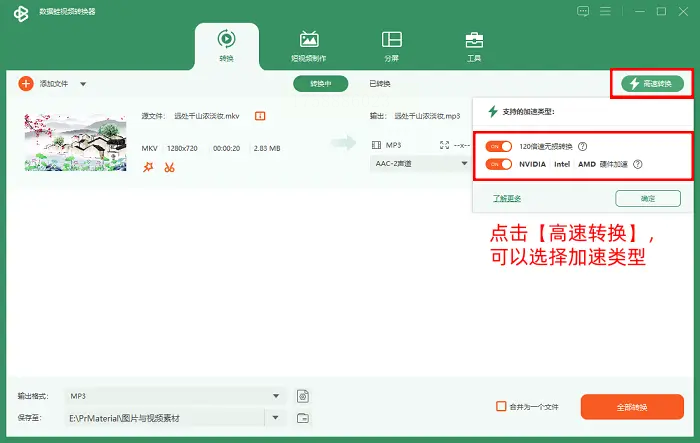The image size is (700, 443).
Task: Click the scissors trim icon
Action: tap(169, 167)
